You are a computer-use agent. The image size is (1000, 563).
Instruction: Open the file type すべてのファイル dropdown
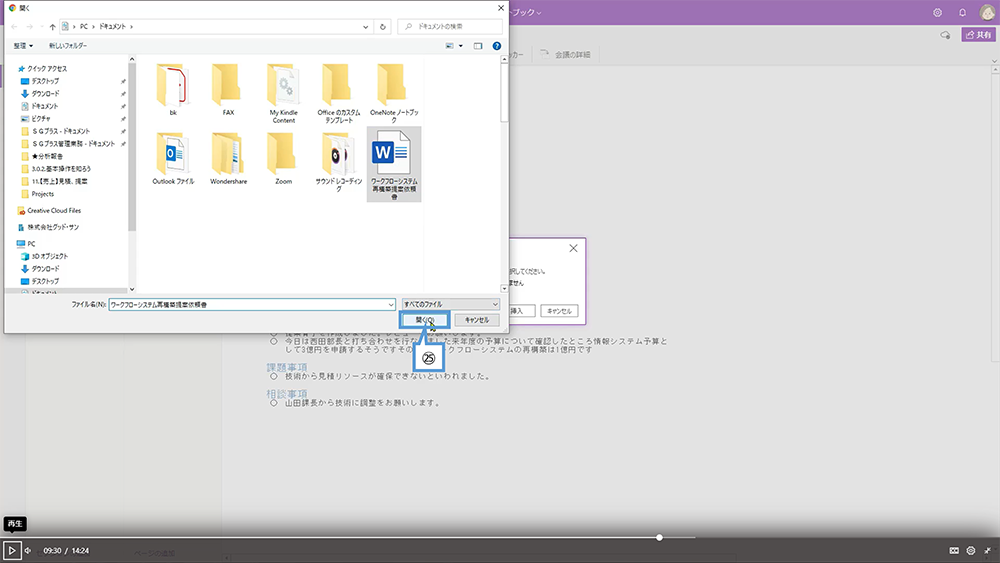(450, 304)
